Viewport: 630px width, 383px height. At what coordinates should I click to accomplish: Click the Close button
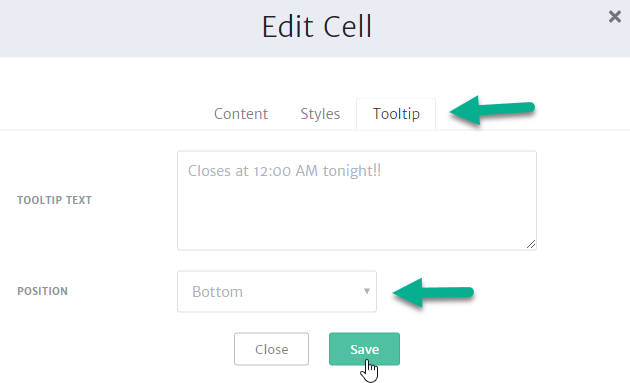(272, 349)
